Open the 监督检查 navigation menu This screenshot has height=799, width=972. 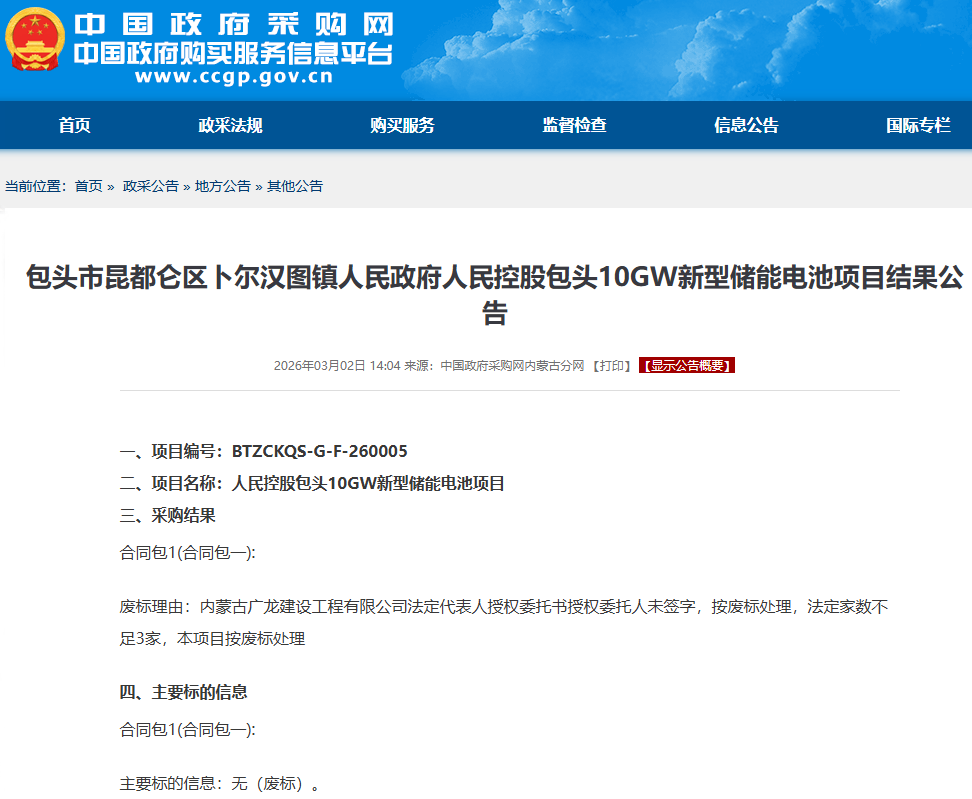pyautogui.click(x=574, y=125)
